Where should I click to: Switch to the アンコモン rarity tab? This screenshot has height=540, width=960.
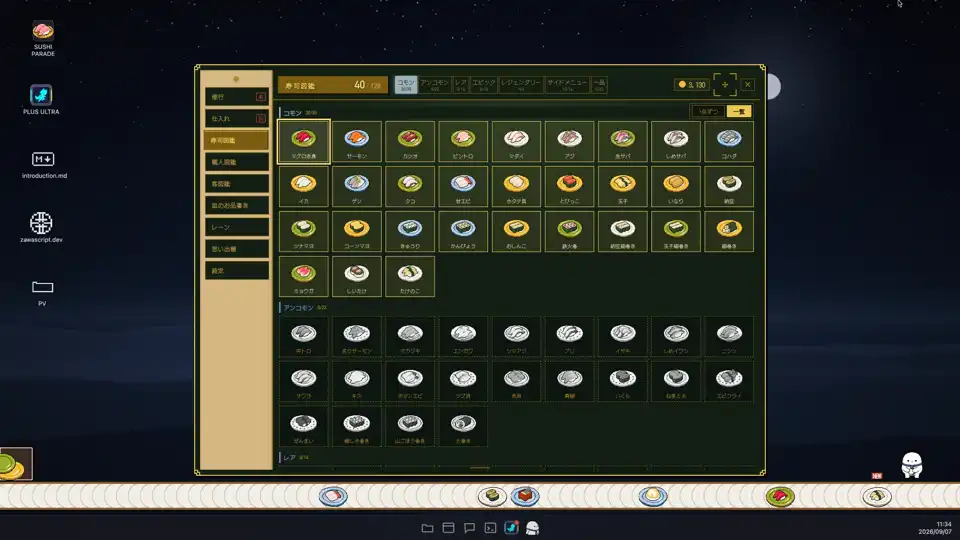435,84
